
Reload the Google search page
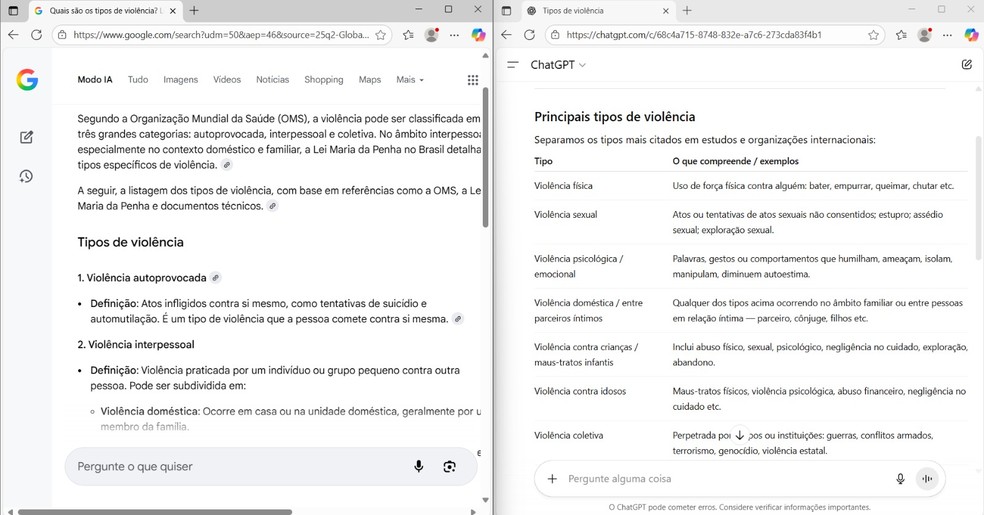[36, 35]
